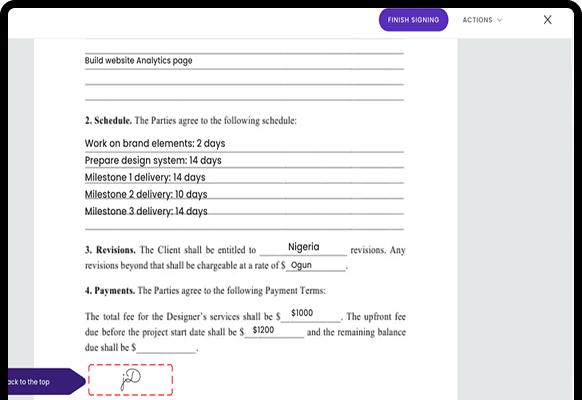Expand Actions via its chevron arrow
Viewport: 582px width, 400px height.
(500, 20)
